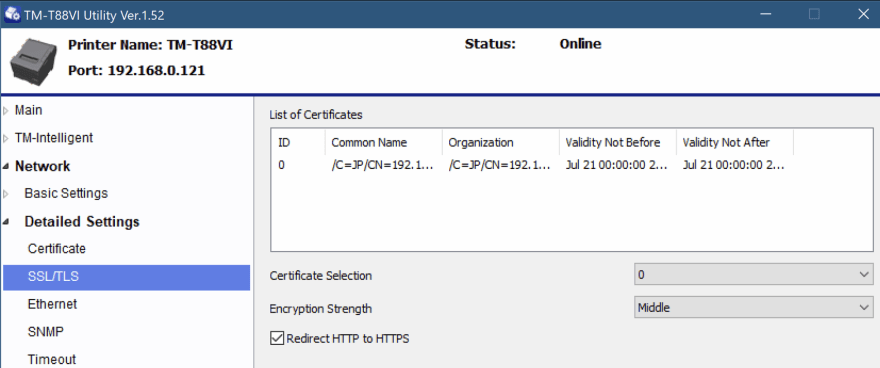Maximize the utility window
Image resolution: width=880 pixels, height=368 pixels.
tap(814, 14)
